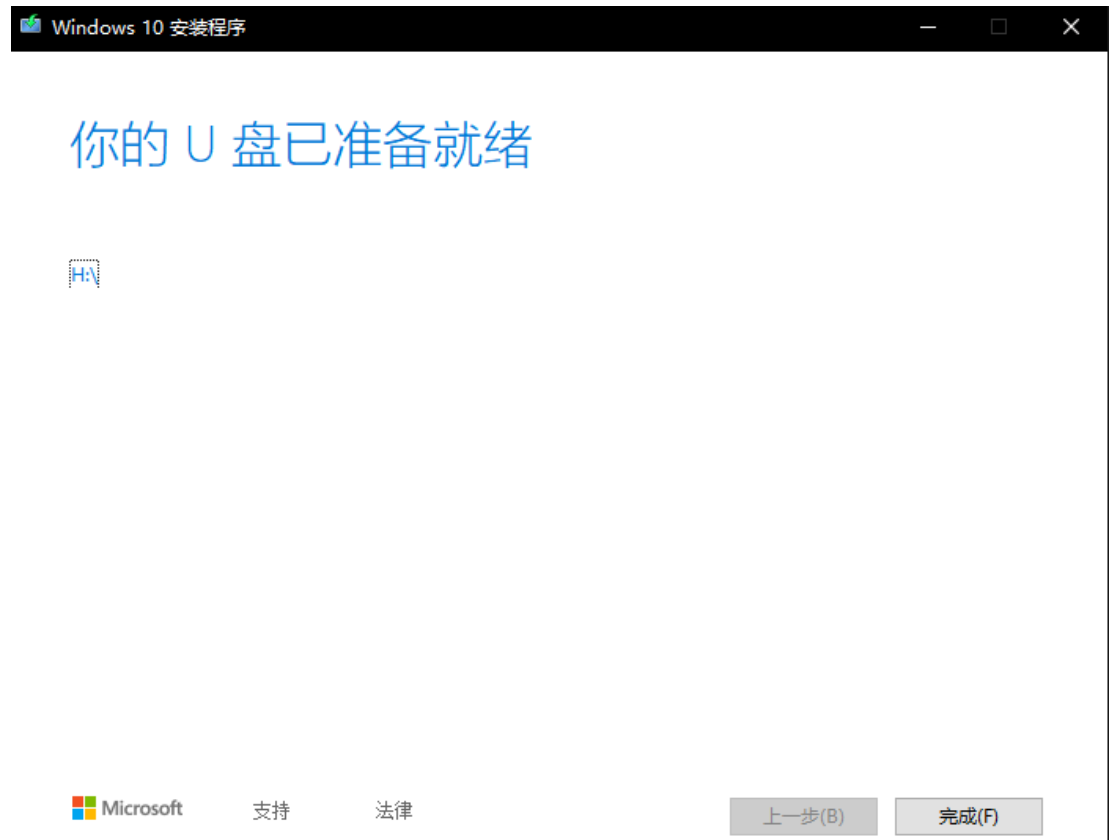Click the 完成(F) button to finish
The image size is (1114, 840).
[x=968, y=816]
